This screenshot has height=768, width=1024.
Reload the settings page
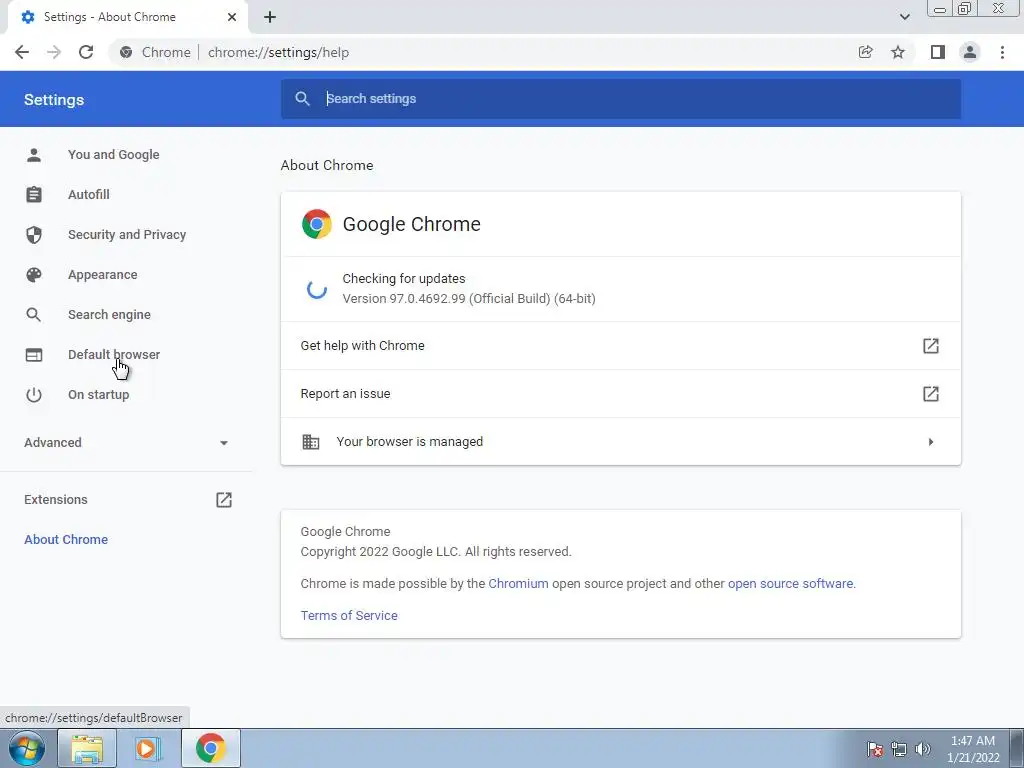[86, 52]
